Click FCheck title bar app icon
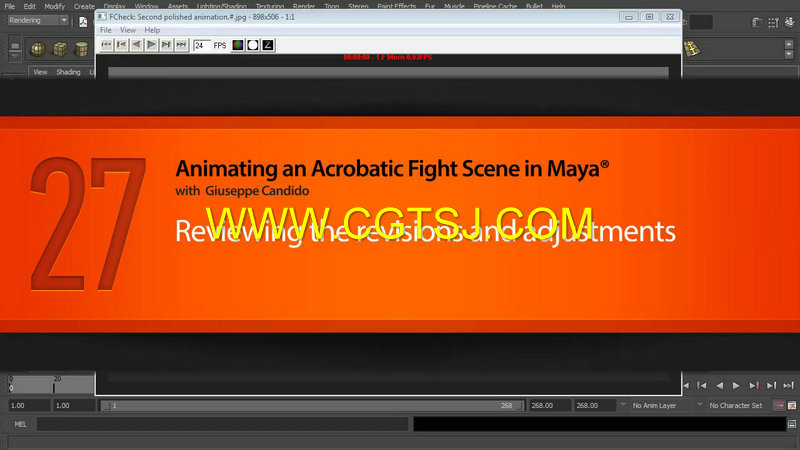The image size is (800, 450). (102, 17)
